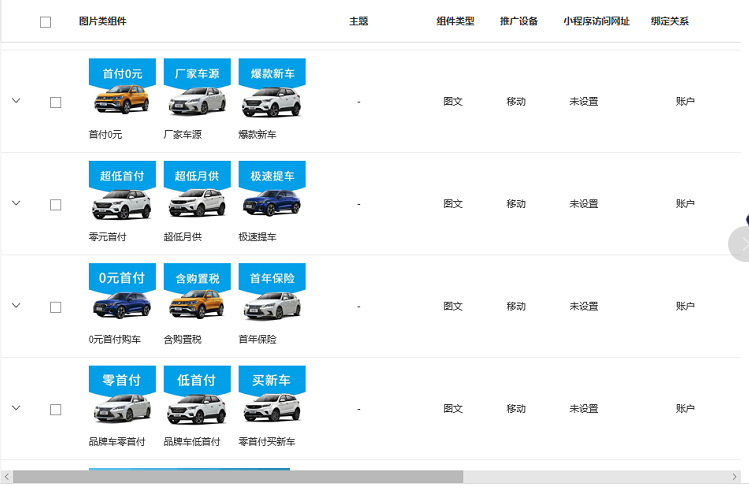Viewport: 749px width, 488px height.
Task: Expand the 0元首付 row chevron
Action: 16,306
